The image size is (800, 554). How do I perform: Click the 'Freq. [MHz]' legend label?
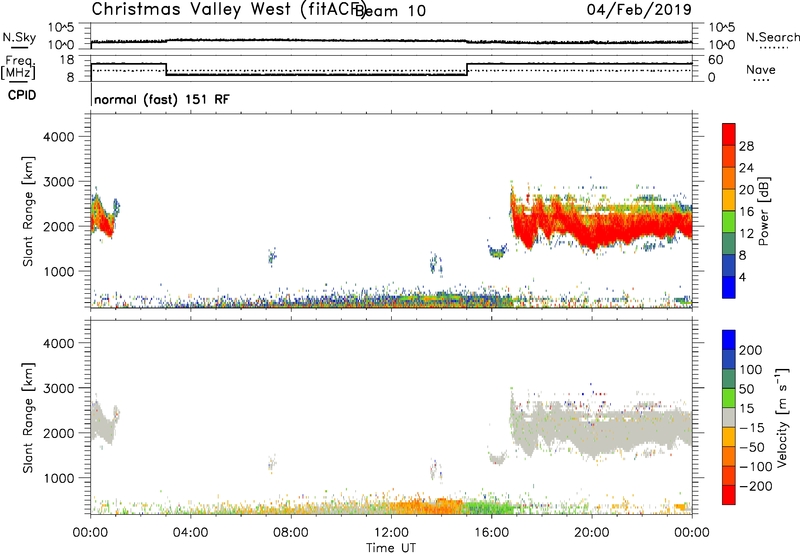tap(18, 67)
